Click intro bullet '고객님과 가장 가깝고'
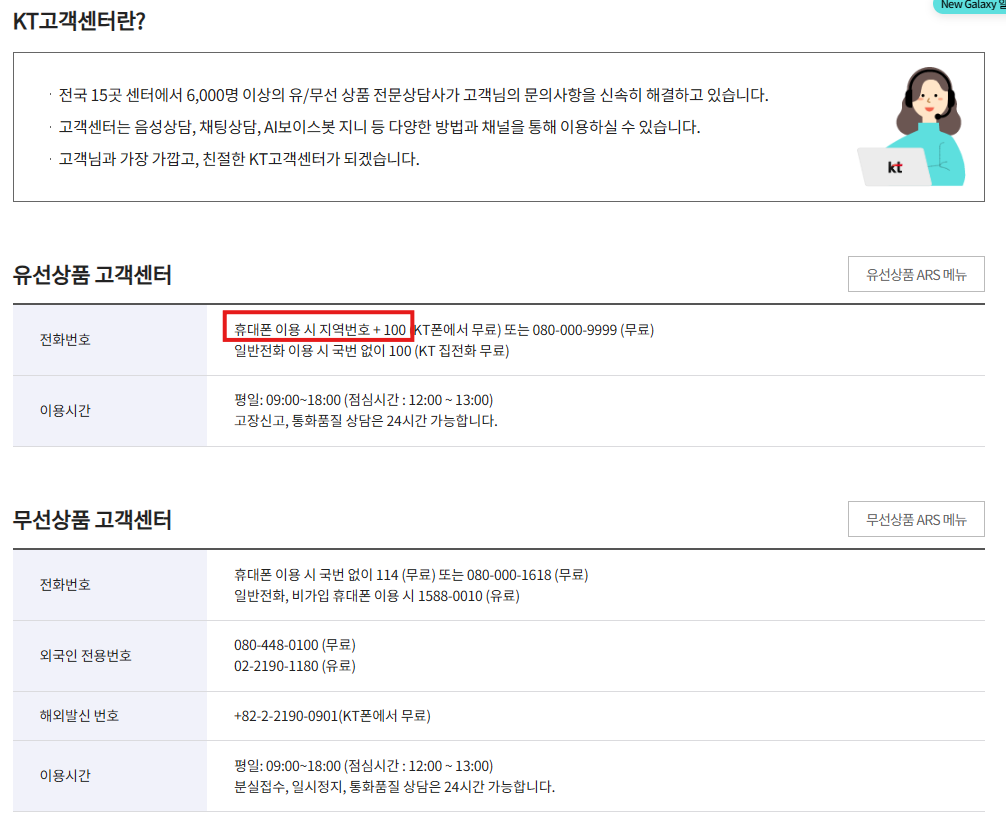 point(239,159)
